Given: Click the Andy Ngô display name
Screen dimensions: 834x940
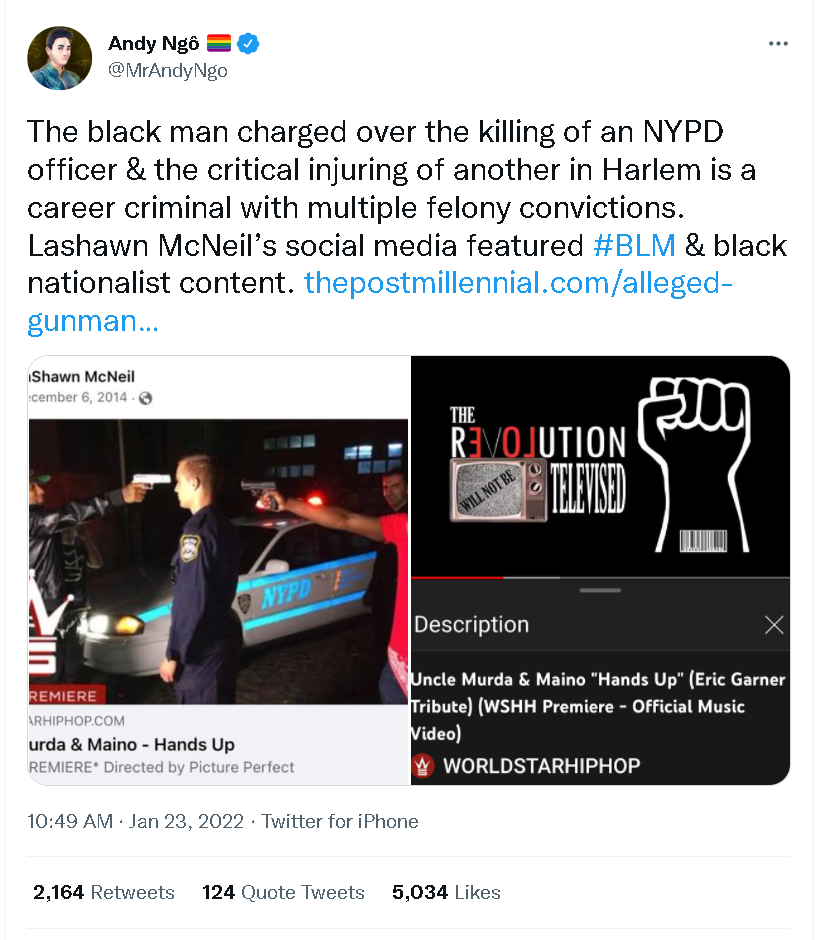Looking at the screenshot, I should (x=154, y=43).
